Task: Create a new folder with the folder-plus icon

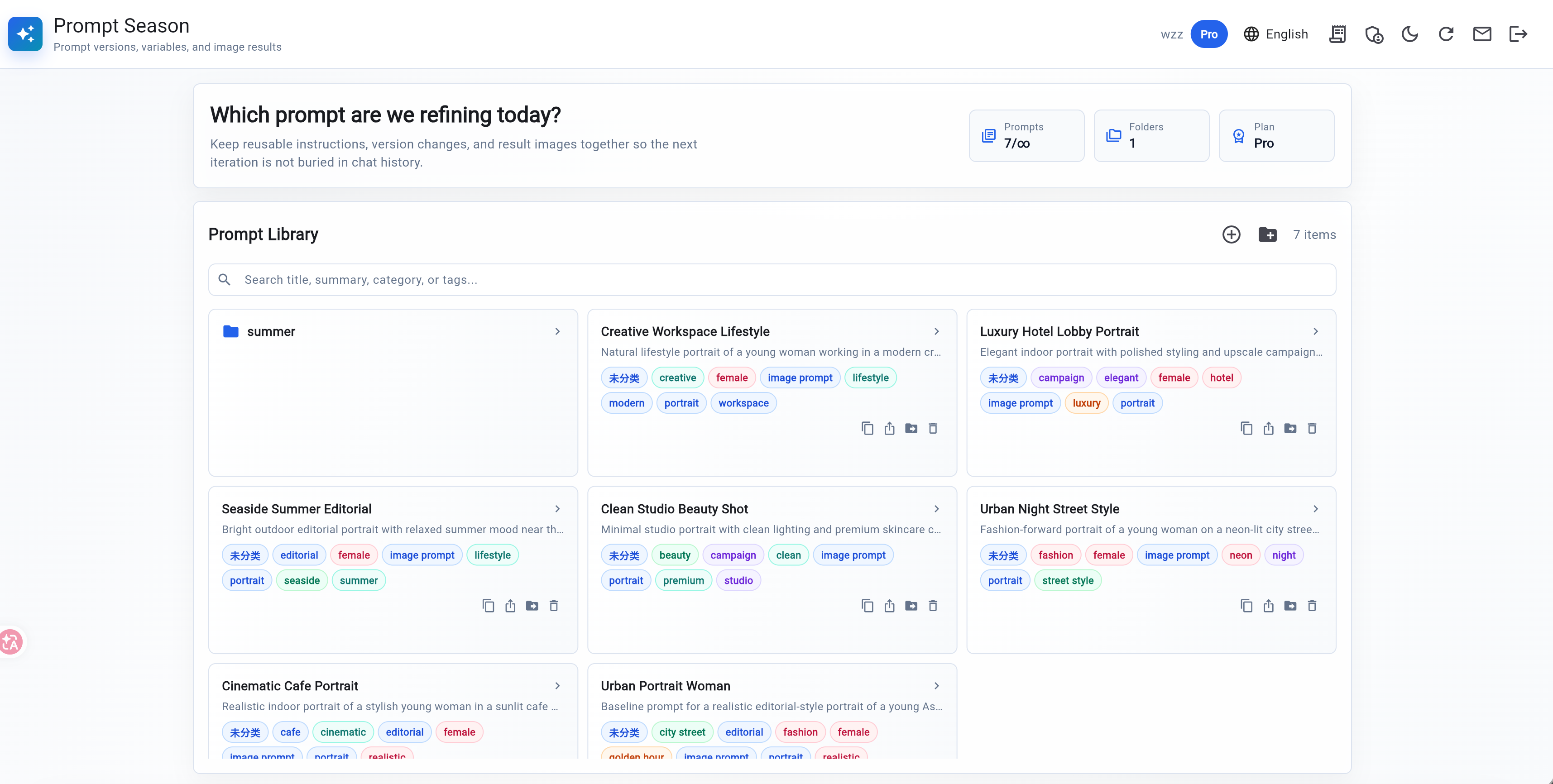Action: (x=1267, y=234)
